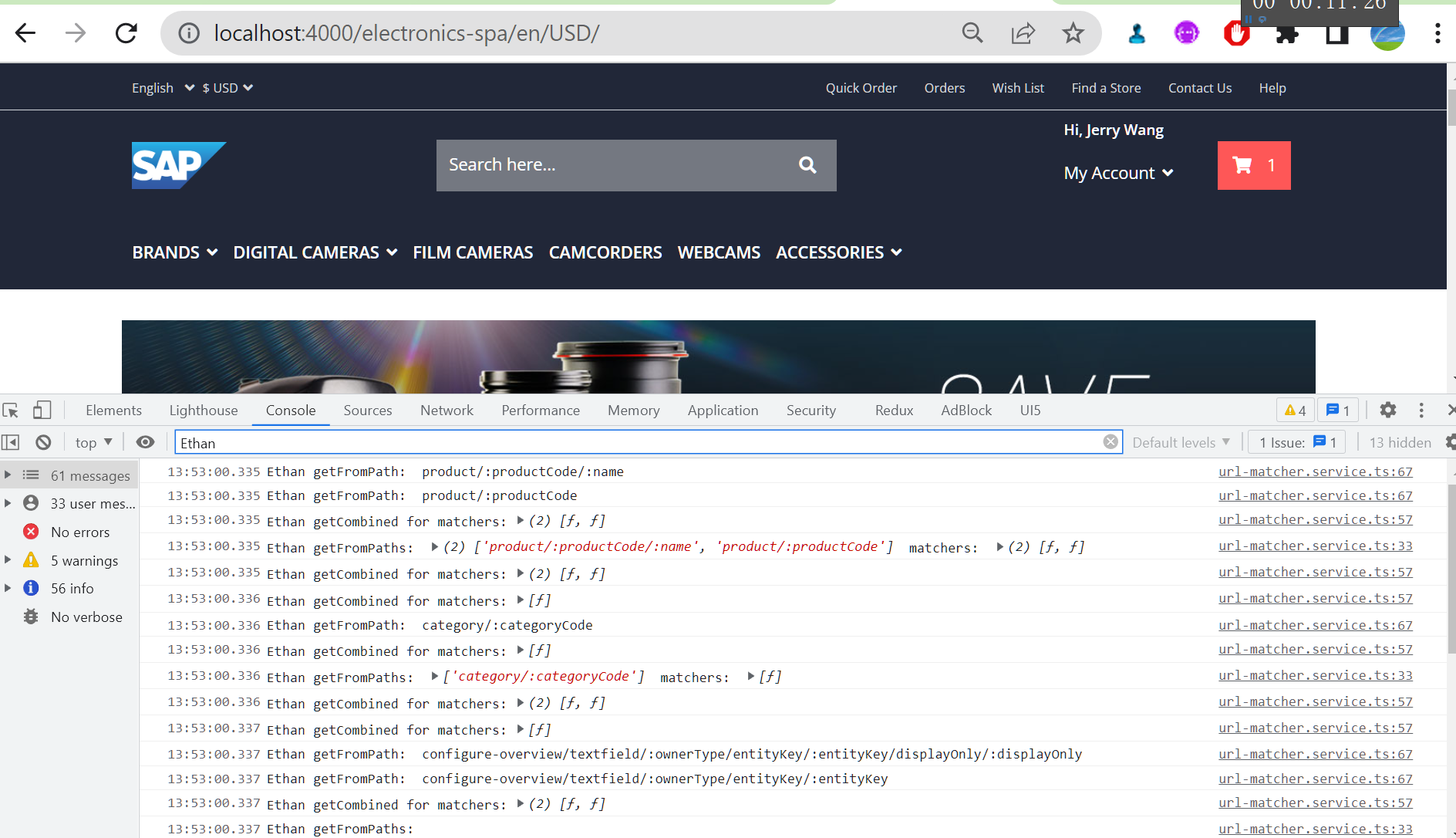Open the top frame context dropdown

[x=92, y=441]
